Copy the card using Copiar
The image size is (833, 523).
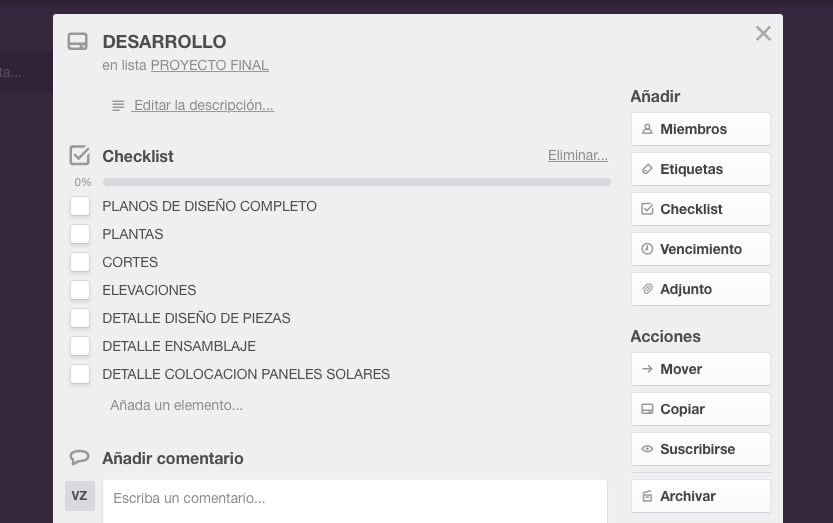tap(700, 409)
